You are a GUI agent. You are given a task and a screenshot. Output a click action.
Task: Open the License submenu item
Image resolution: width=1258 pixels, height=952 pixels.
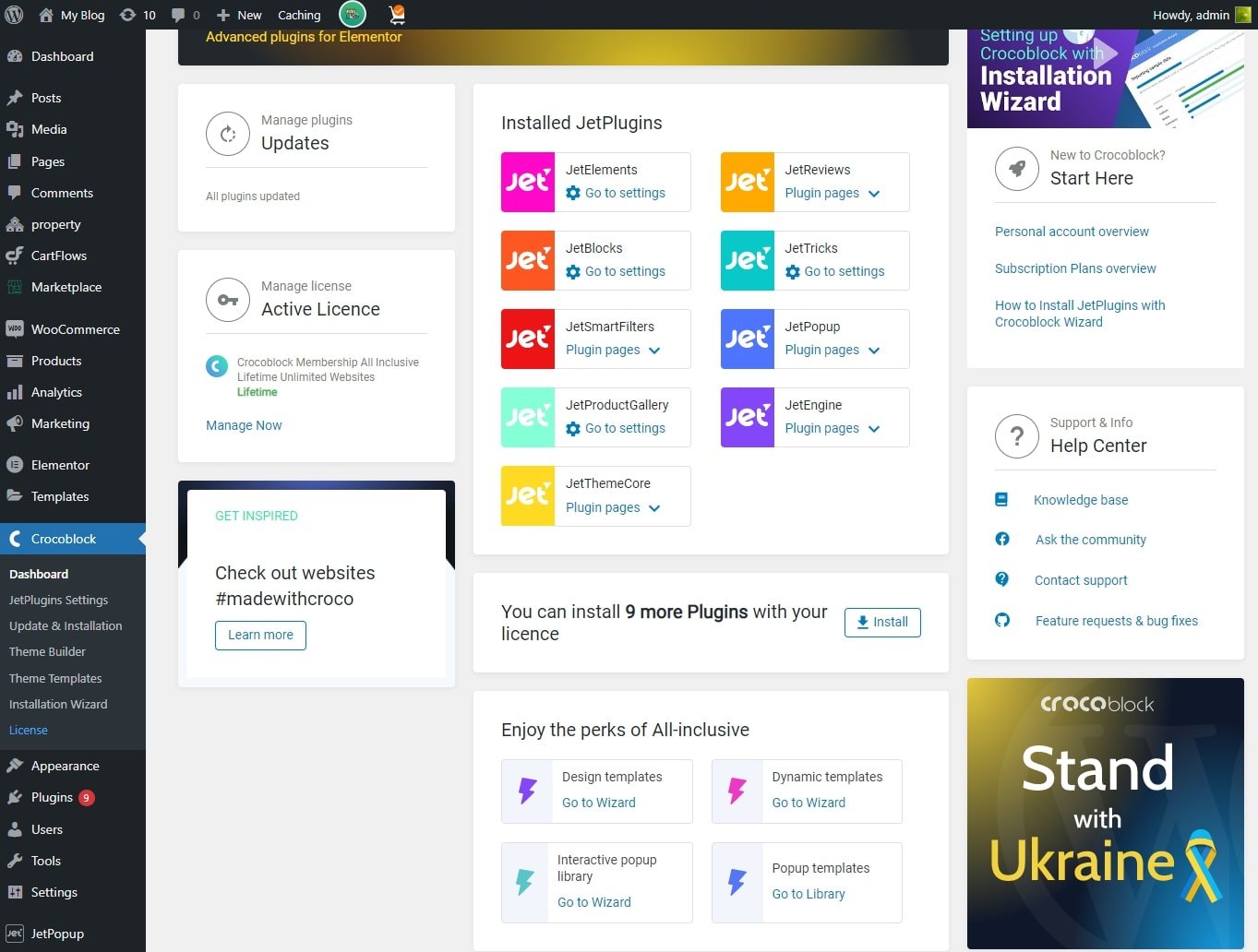(29, 730)
